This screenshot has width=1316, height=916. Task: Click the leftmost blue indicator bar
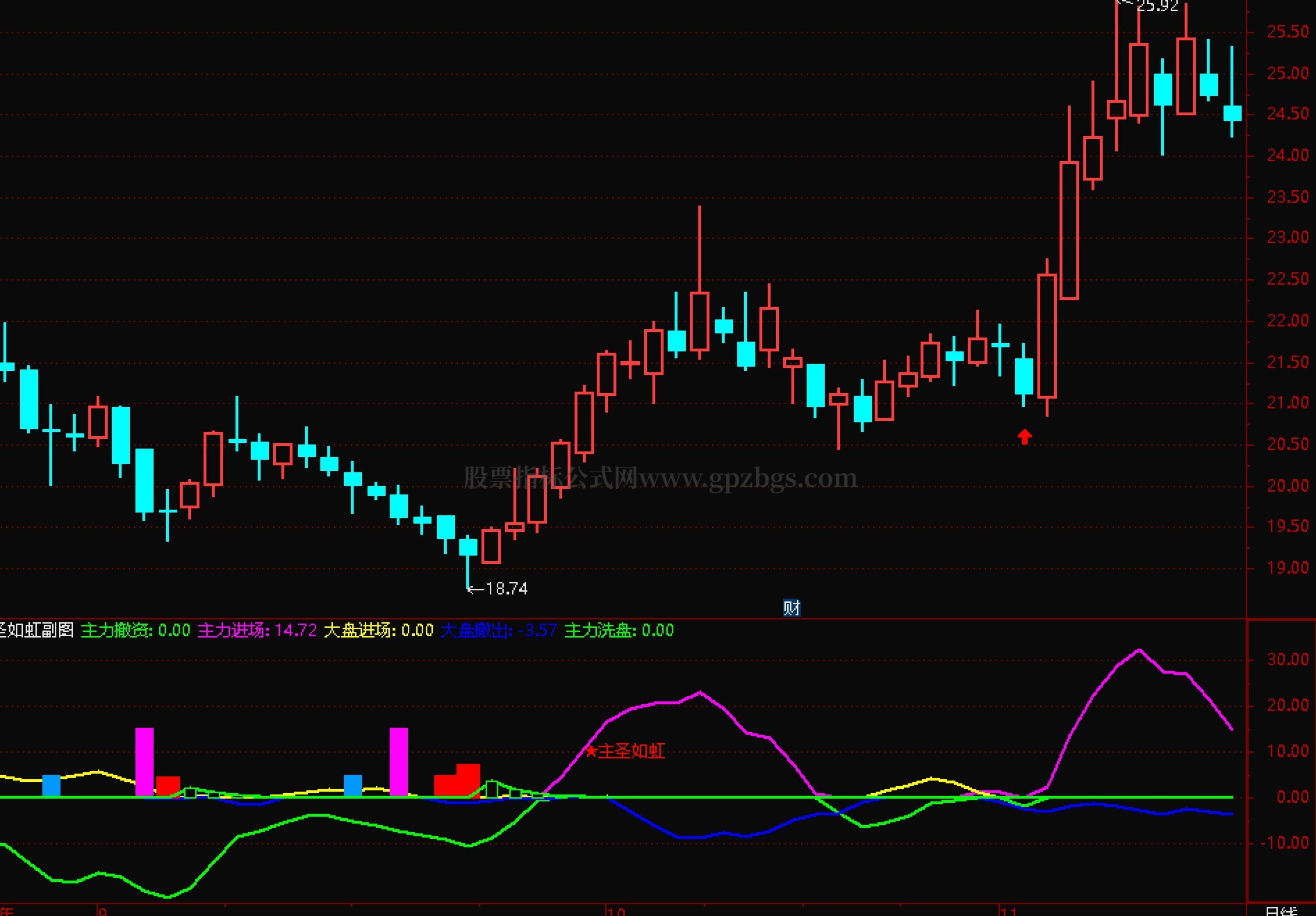pyautogui.click(x=51, y=785)
